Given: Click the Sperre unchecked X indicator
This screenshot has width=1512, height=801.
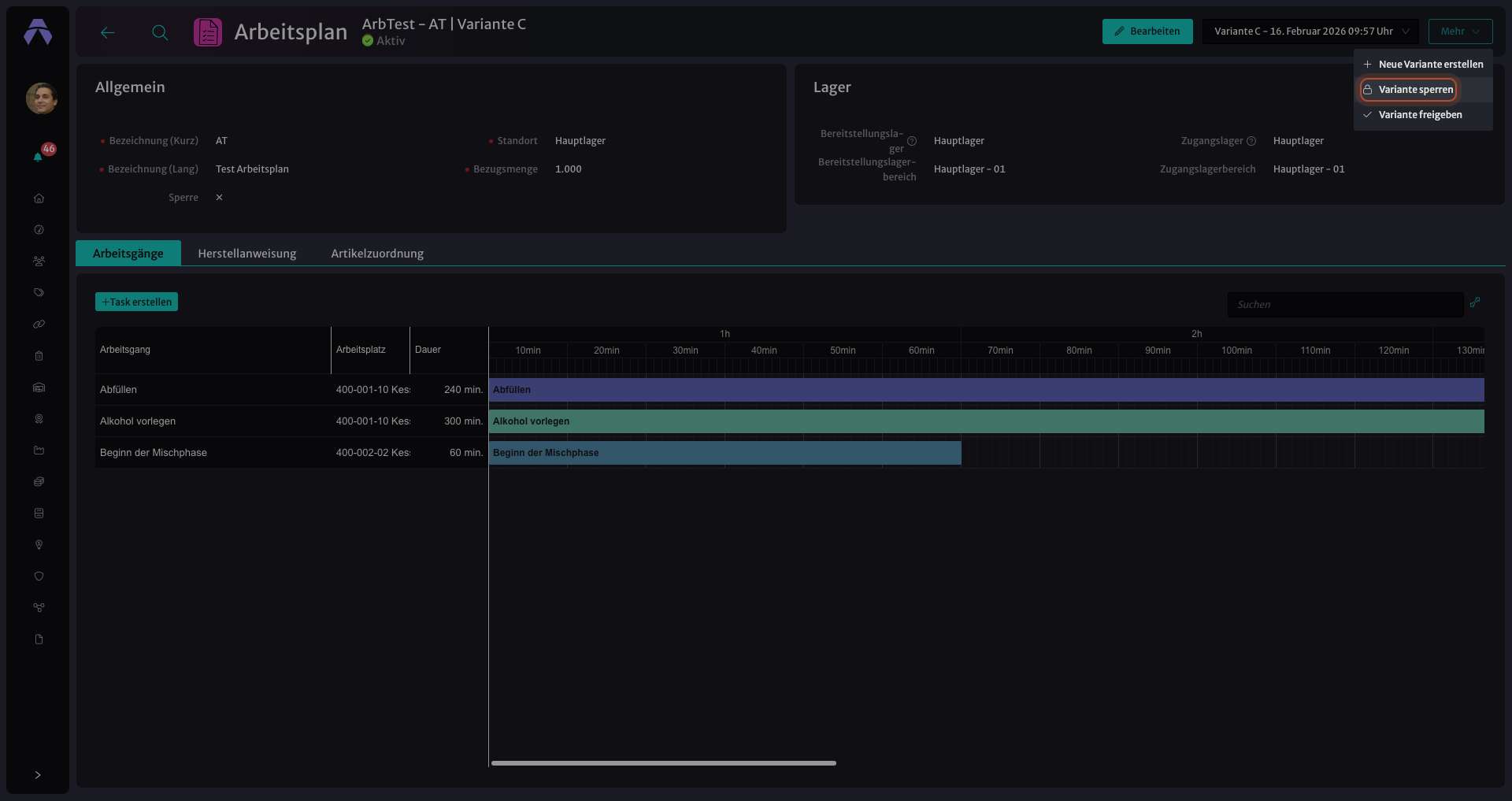Looking at the screenshot, I should pyautogui.click(x=219, y=198).
